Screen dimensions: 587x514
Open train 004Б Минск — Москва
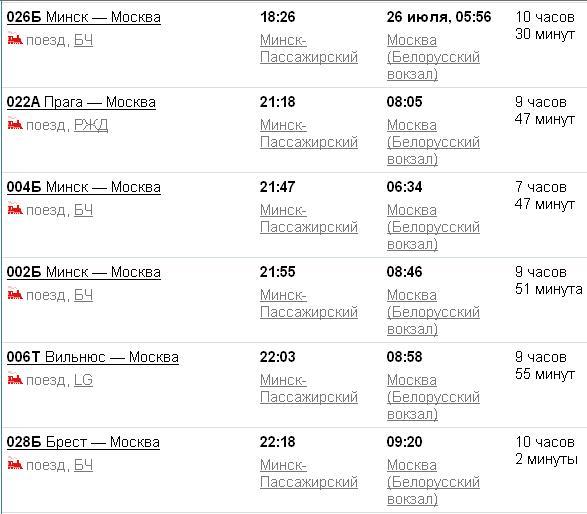[x=84, y=187]
